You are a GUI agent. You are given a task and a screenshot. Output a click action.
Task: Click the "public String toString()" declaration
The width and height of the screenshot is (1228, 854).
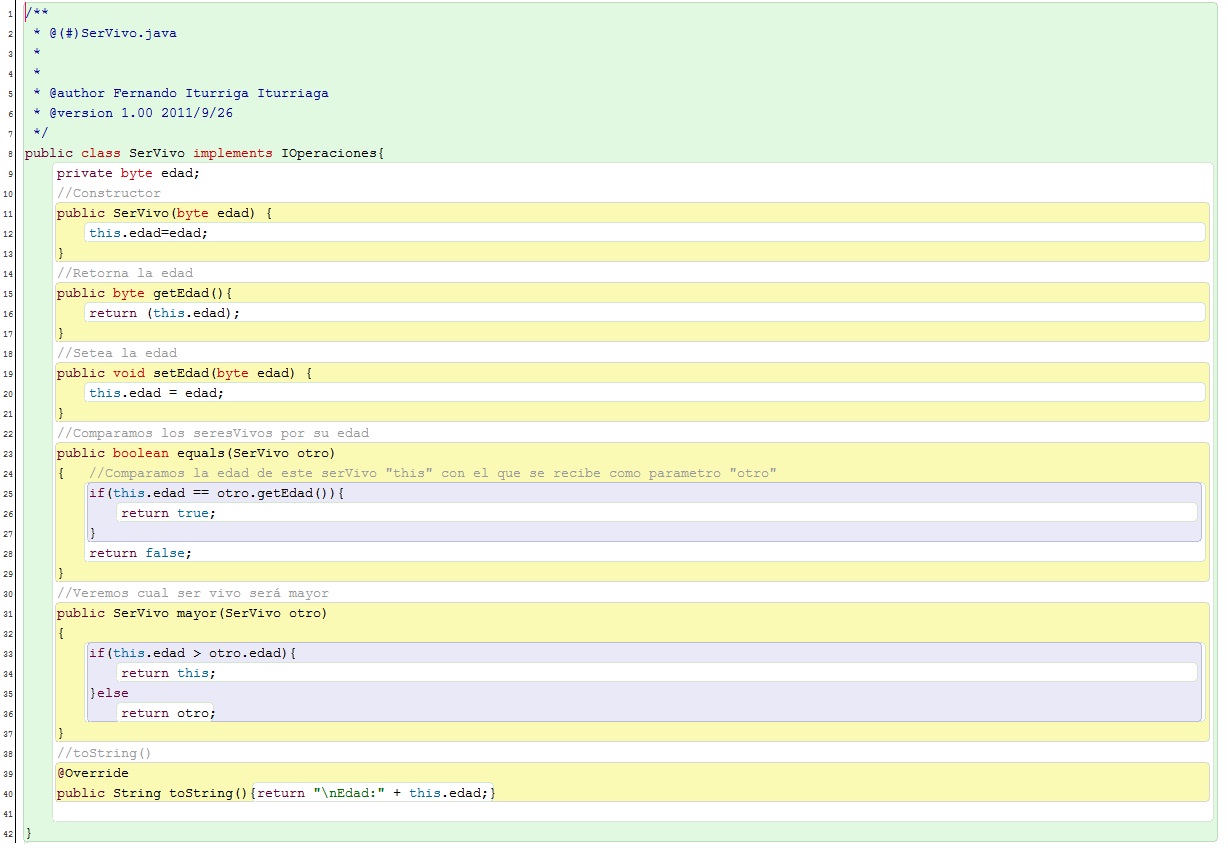[x=153, y=793]
